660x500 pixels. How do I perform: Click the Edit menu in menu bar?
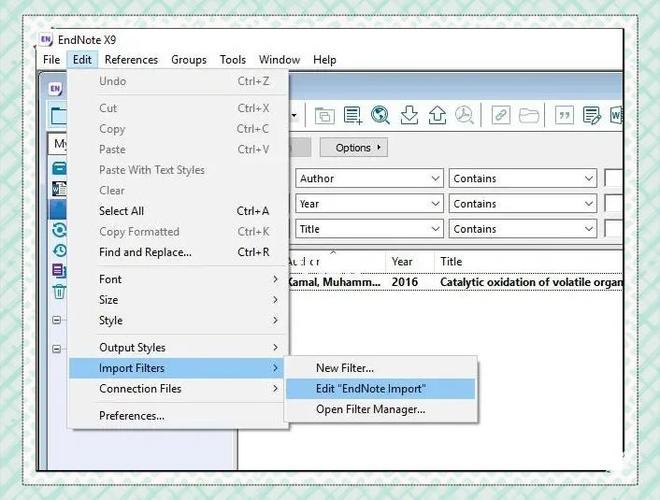(x=82, y=60)
